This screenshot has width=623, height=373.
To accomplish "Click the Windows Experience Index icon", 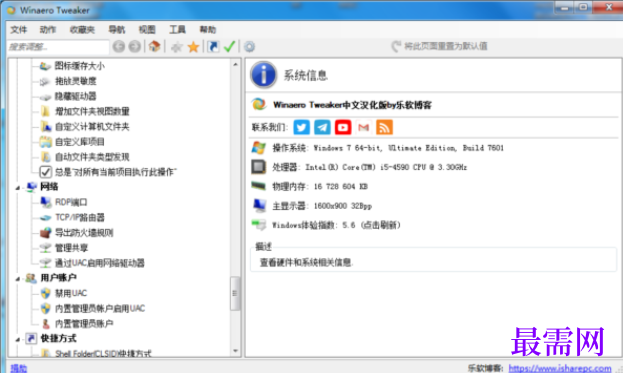I will coord(259,225).
